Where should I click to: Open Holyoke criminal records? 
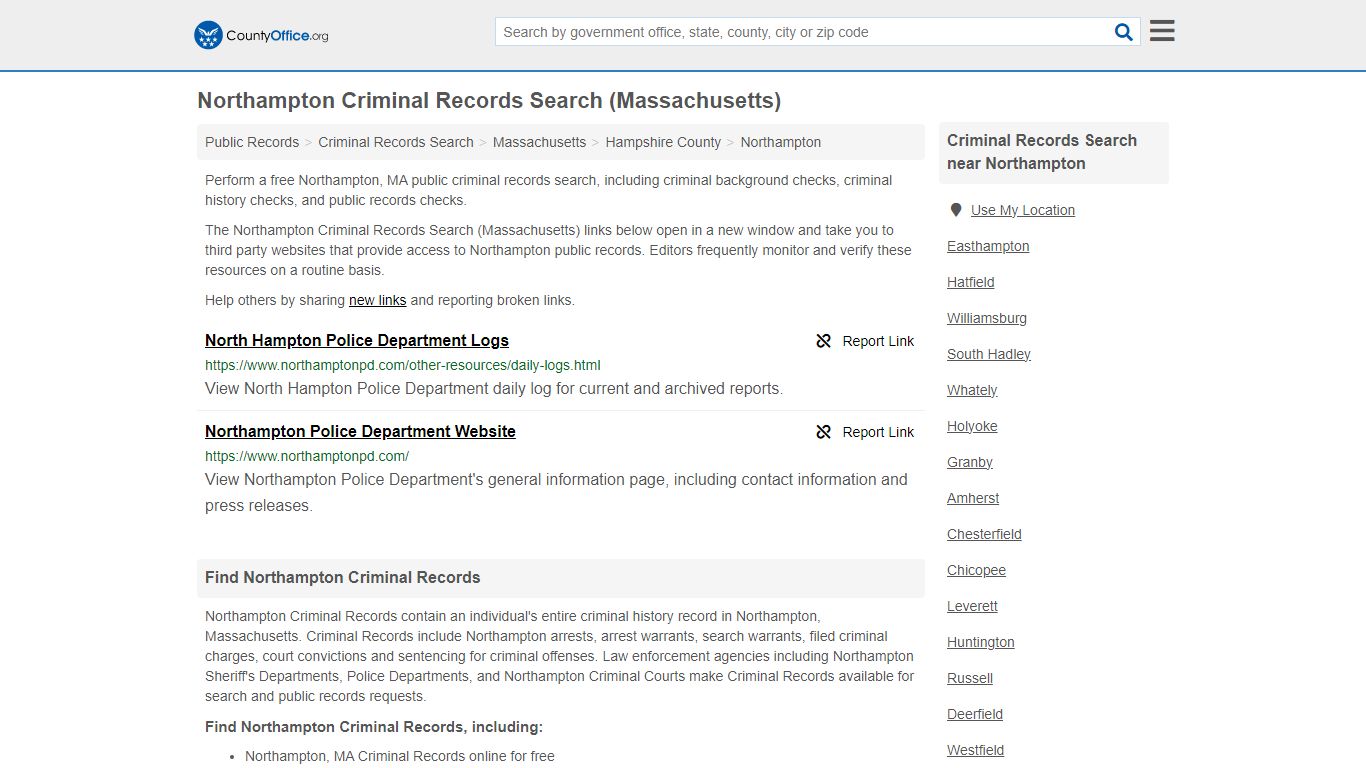point(972,426)
